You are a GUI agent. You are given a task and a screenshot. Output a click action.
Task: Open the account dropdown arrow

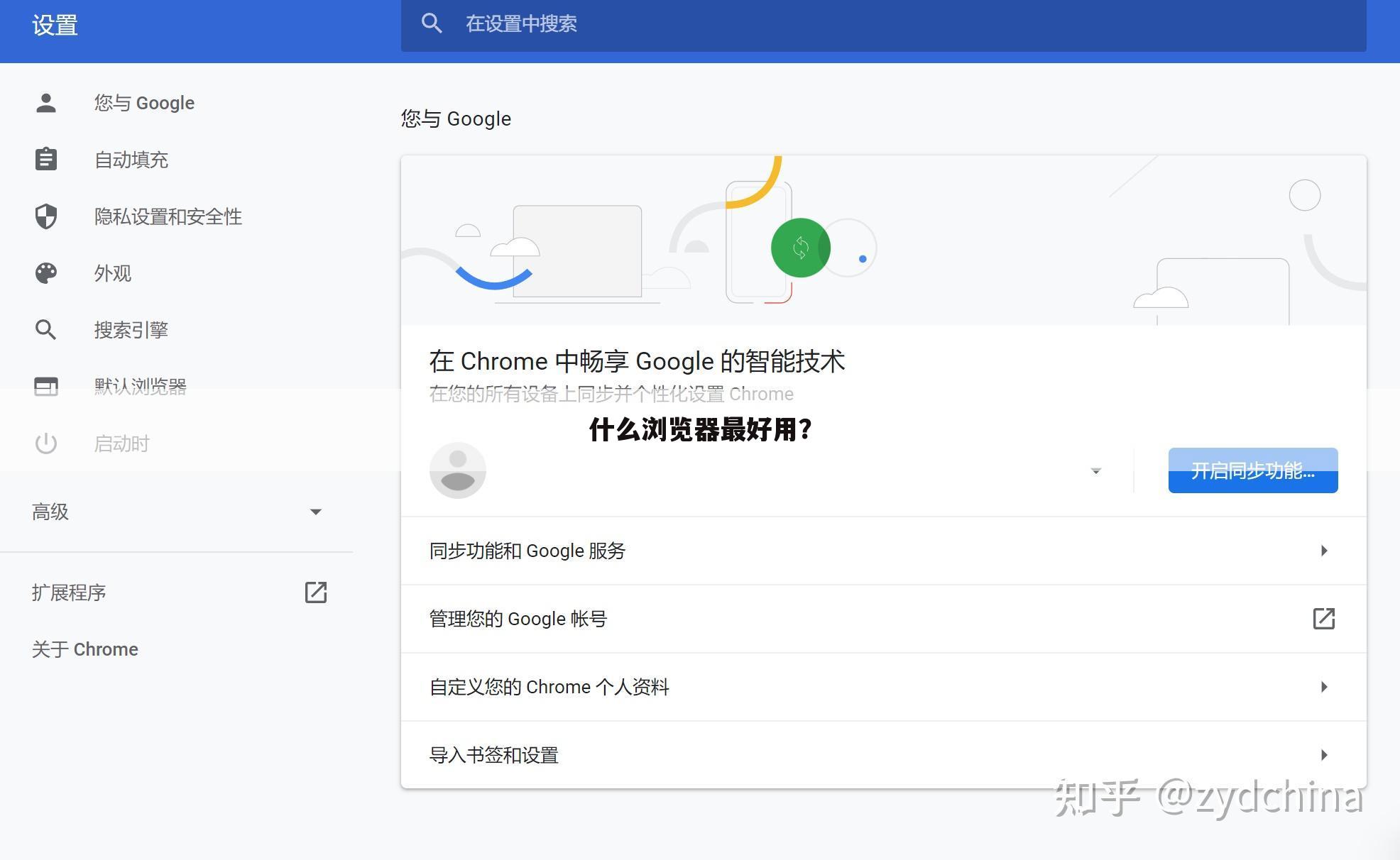(1096, 470)
